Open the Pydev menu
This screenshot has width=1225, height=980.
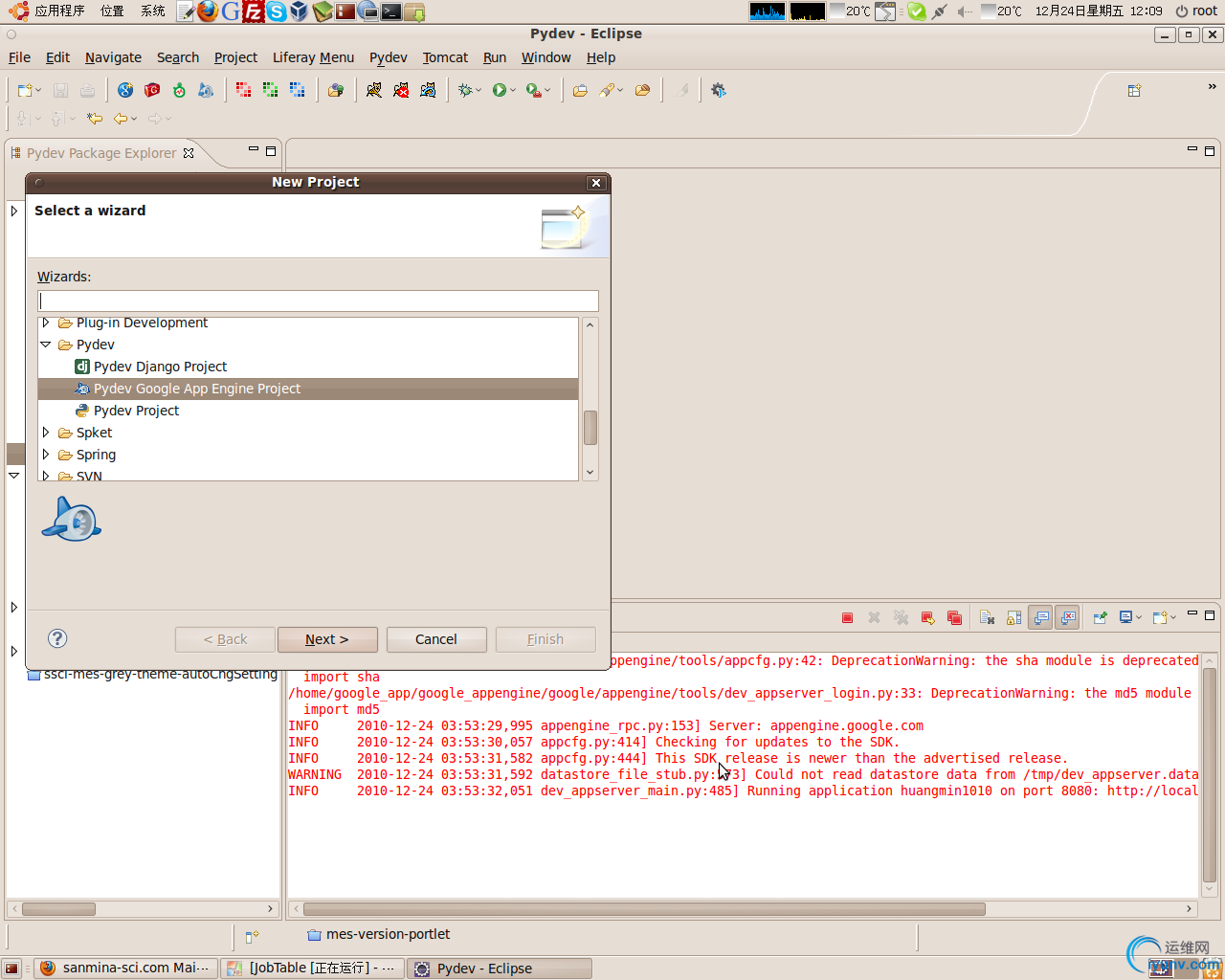(389, 57)
